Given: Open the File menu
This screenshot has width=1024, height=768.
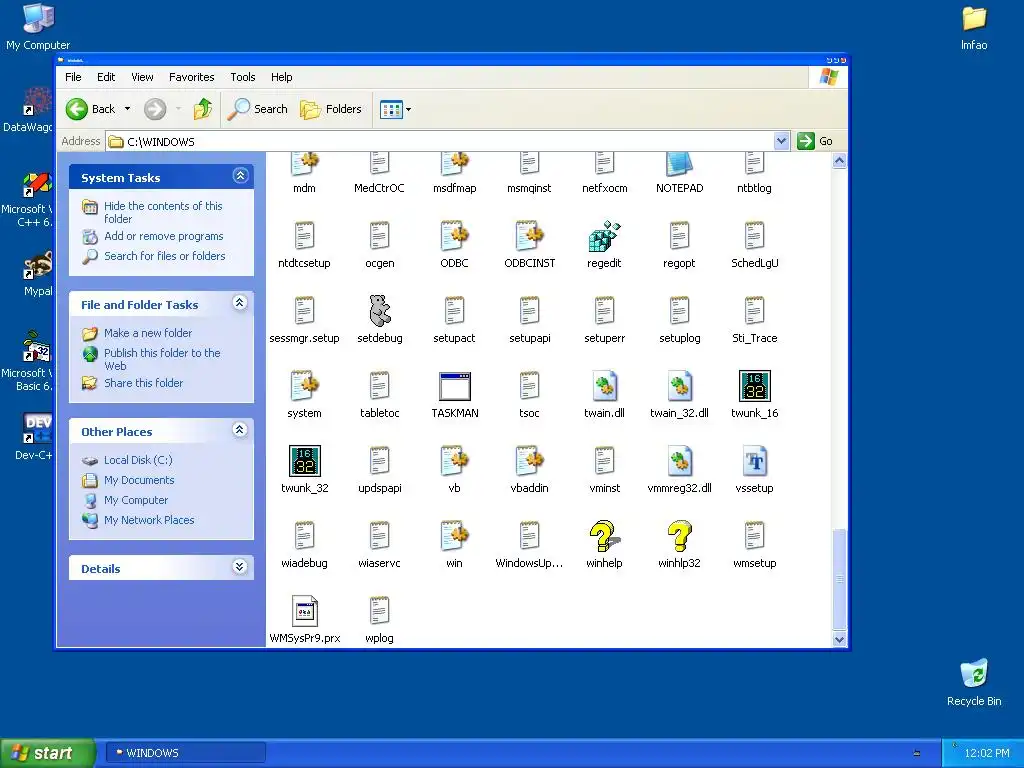Looking at the screenshot, I should 73,77.
